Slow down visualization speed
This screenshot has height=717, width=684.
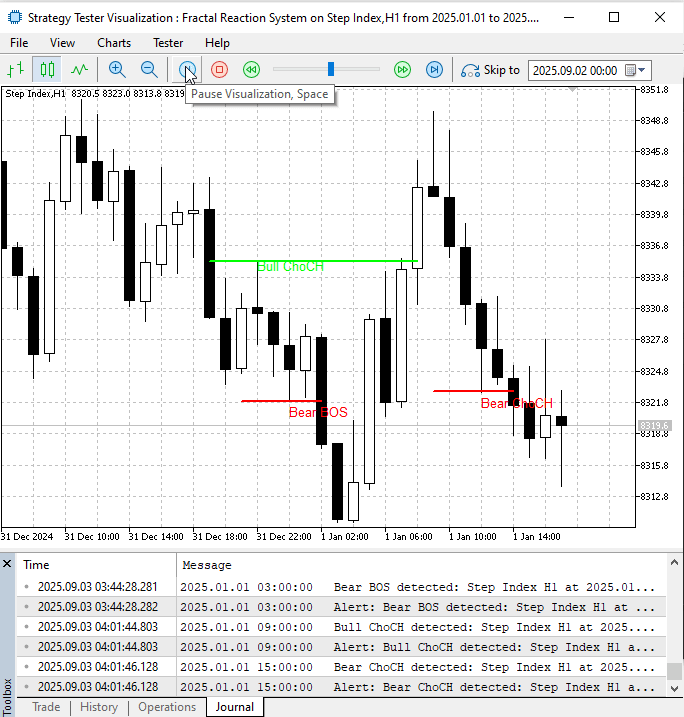[251, 70]
